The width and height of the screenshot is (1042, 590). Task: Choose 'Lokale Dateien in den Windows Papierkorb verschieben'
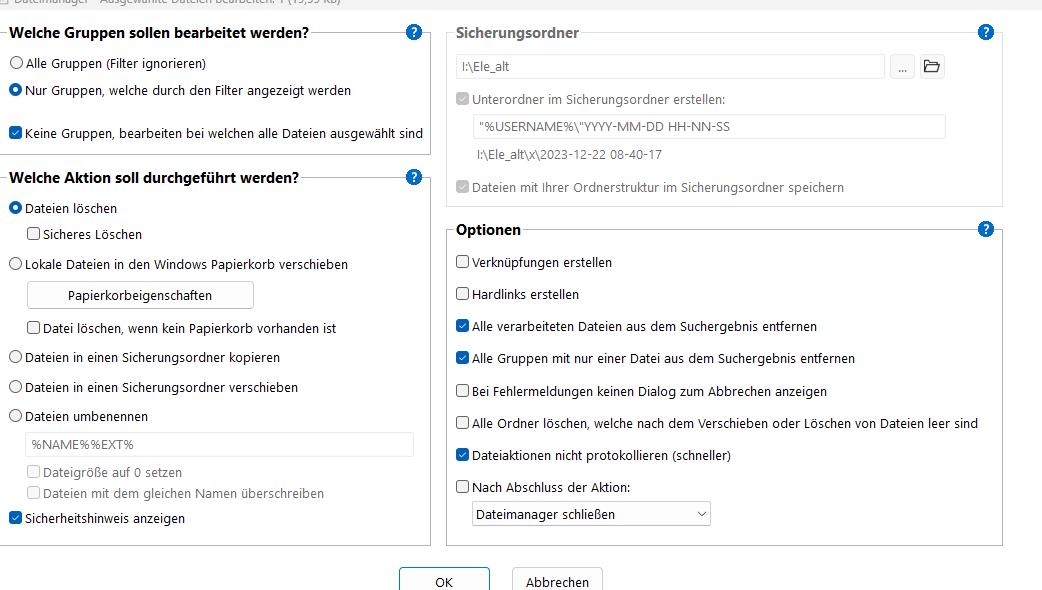coord(16,265)
